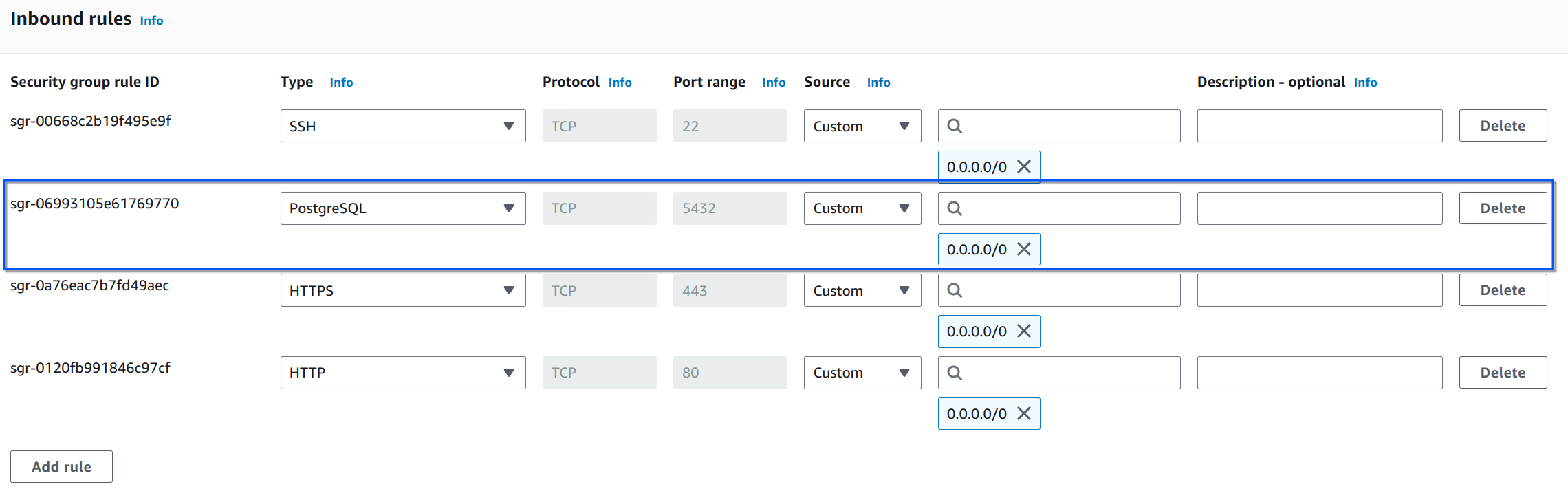Click search icon in PostgreSQL source field
This screenshot has height=491, width=1568.
tap(955, 208)
